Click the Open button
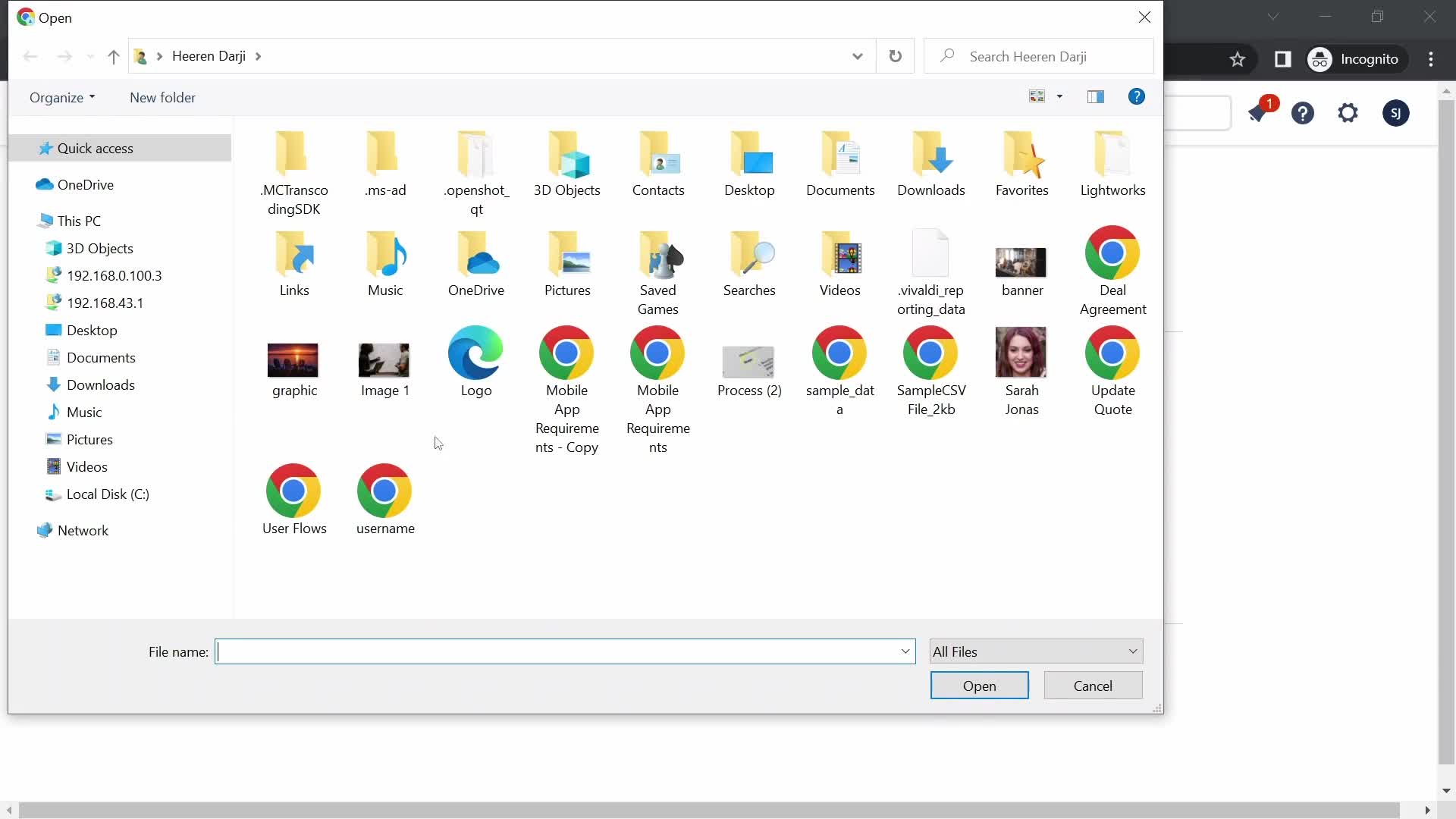 [x=979, y=686]
